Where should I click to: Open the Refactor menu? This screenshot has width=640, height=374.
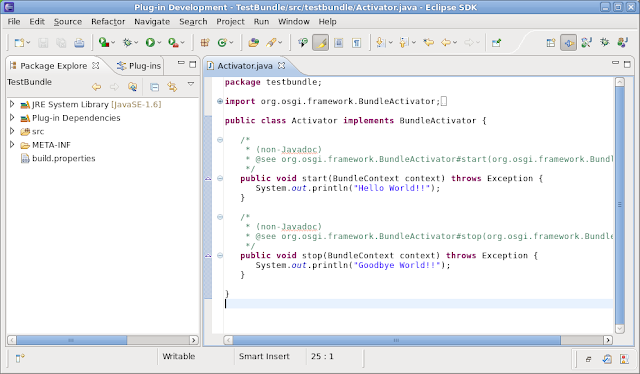(108, 22)
